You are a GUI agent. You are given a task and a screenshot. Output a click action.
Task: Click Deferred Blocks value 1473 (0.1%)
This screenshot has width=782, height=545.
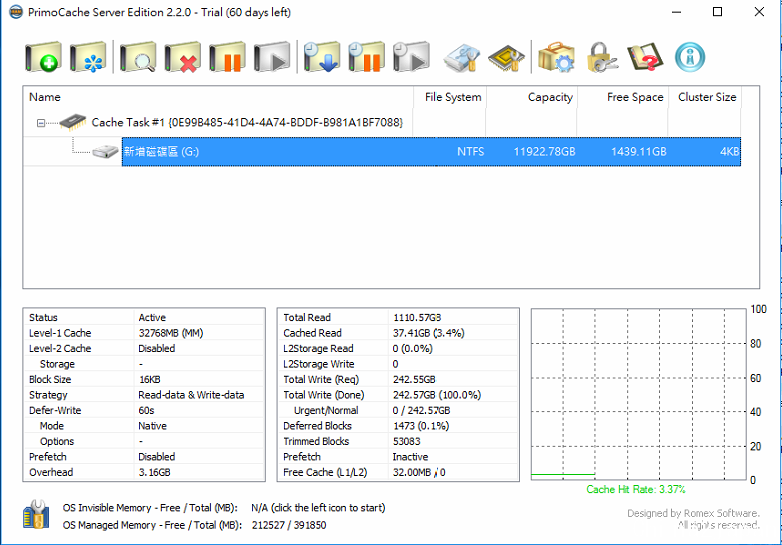point(420,426)
